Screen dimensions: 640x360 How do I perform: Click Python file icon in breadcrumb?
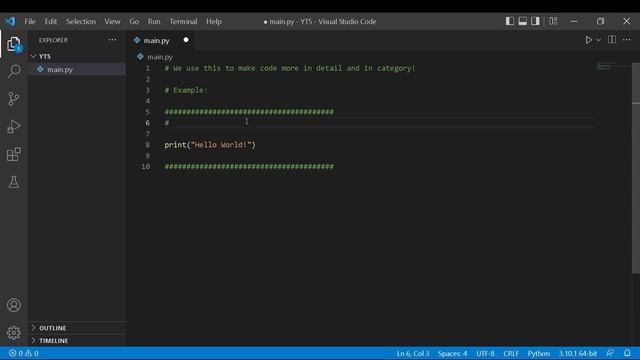pyautogui.click(x=140, y=56)
